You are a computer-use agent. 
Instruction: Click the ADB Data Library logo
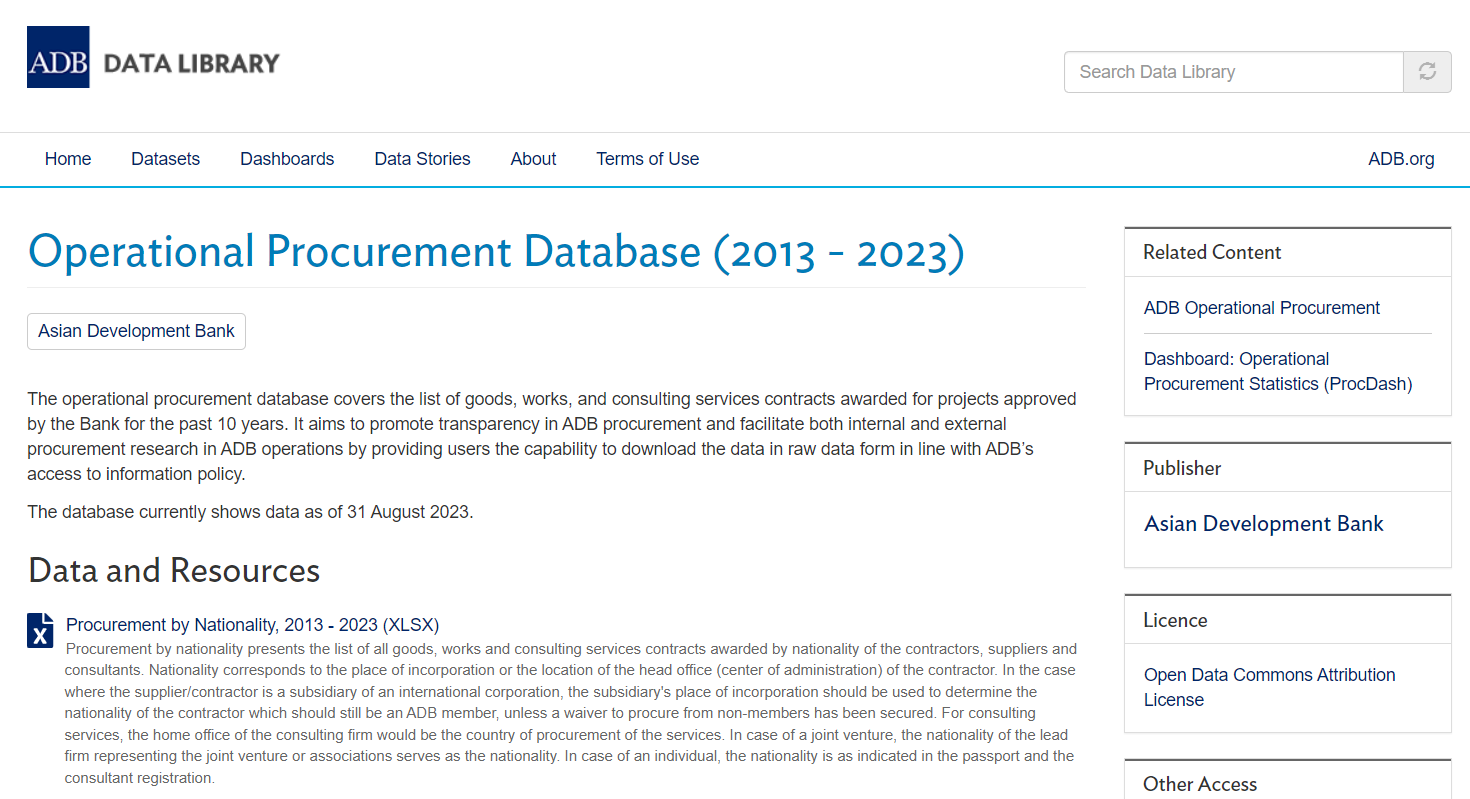153,57
